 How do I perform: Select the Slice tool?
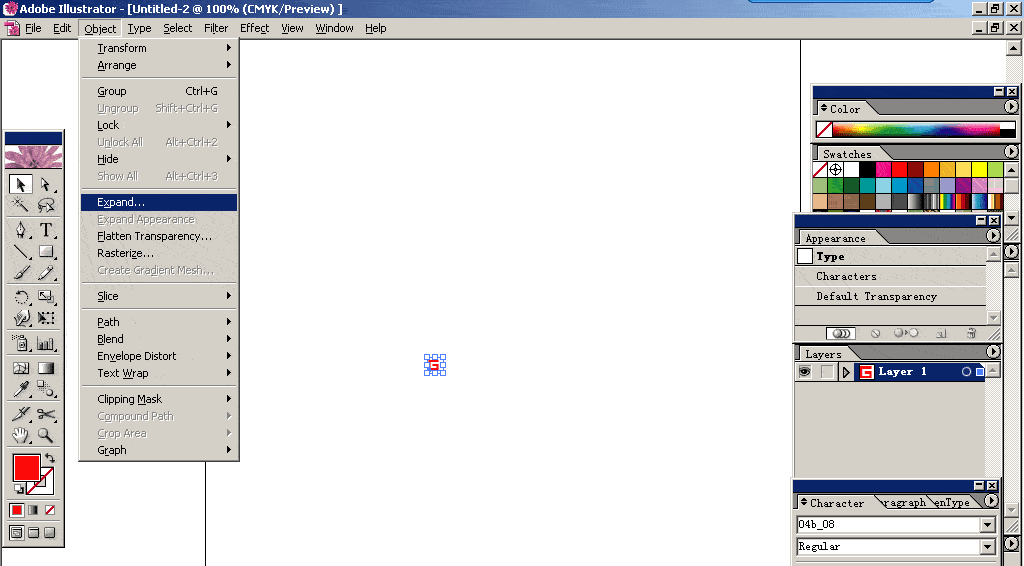tap(21, 414)
